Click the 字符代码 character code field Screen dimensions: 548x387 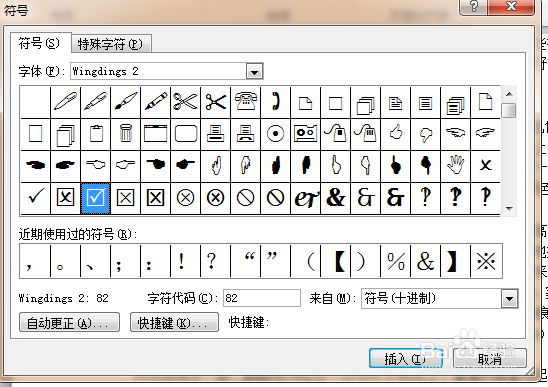[x=262, y=298]
